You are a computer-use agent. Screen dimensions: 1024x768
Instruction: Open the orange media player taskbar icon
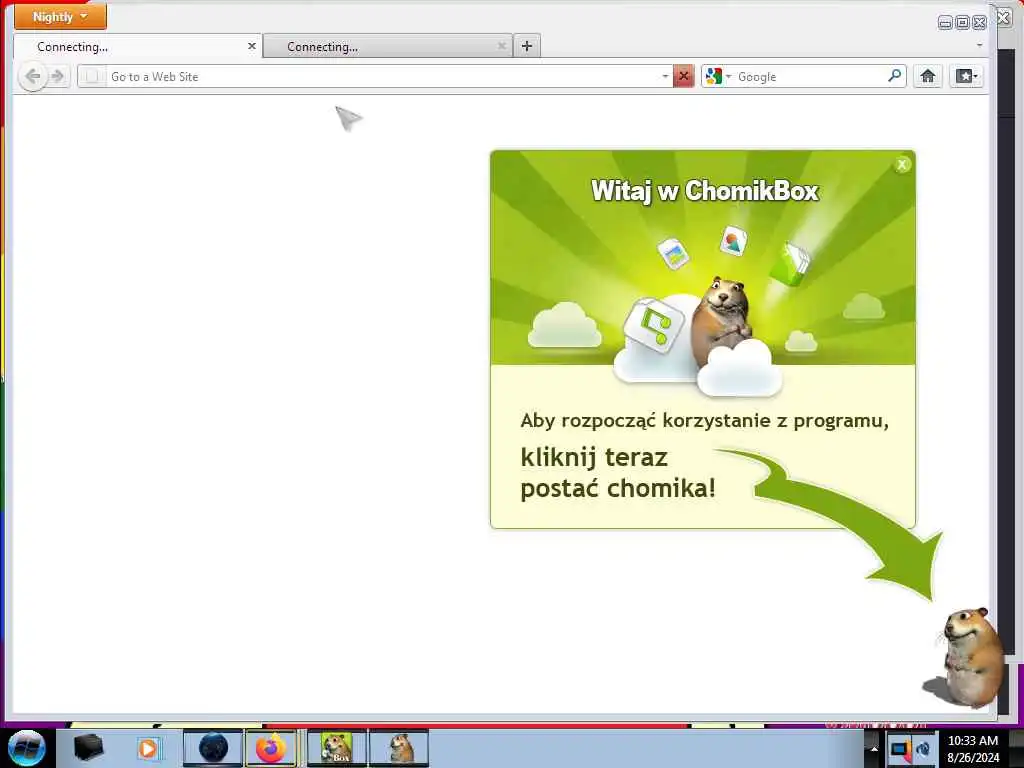point(149,748)
